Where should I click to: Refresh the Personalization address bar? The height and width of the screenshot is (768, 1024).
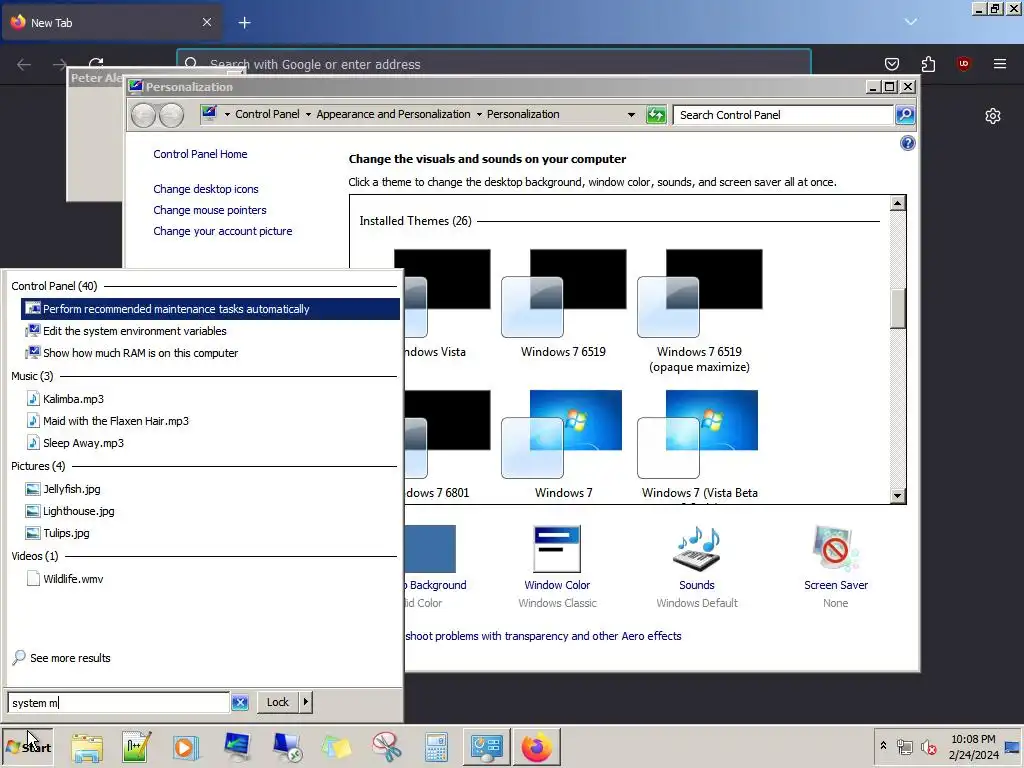pyautogui.click(x=656, y=115)
